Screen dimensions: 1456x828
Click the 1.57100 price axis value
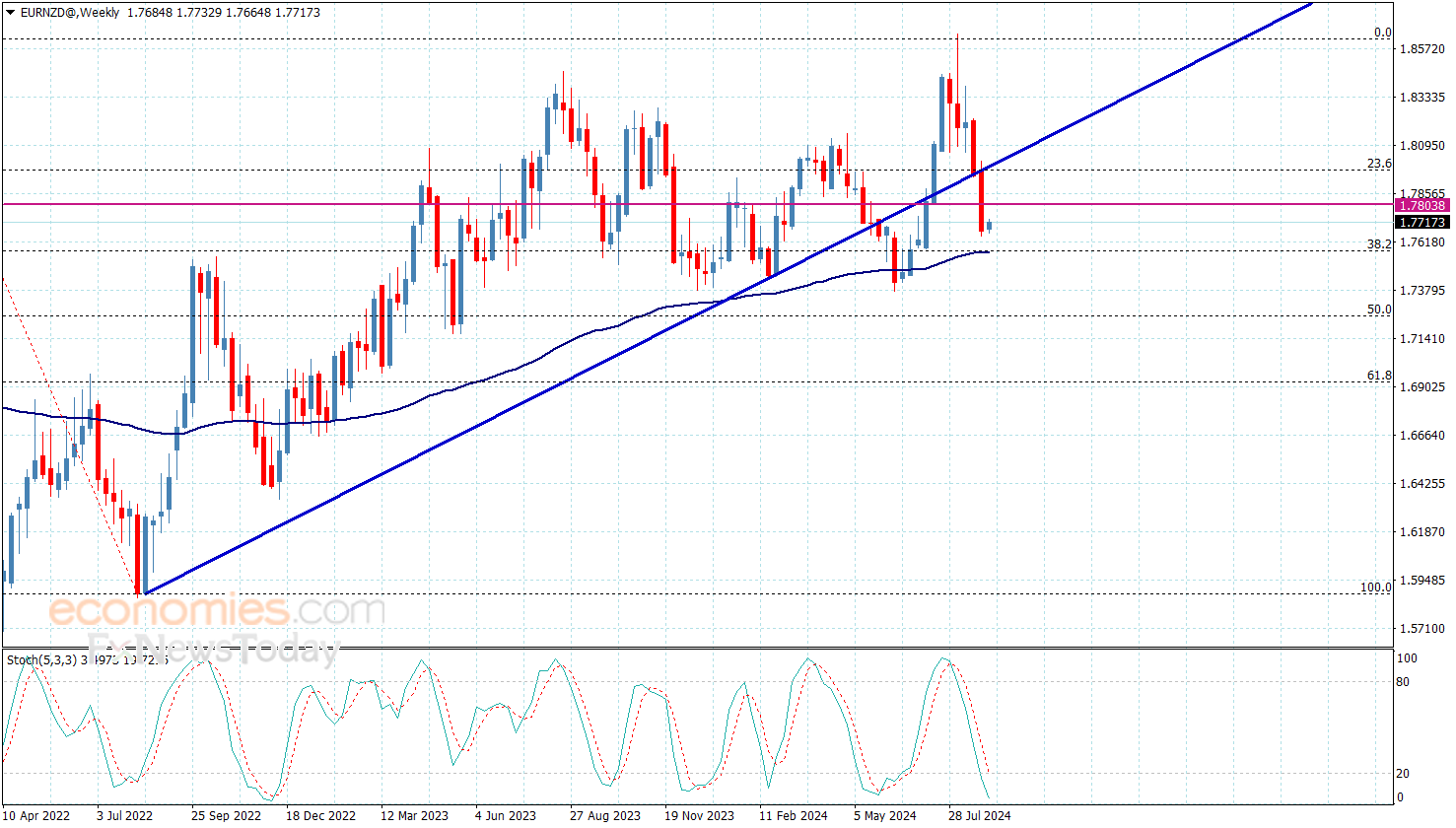(1422, 629)
